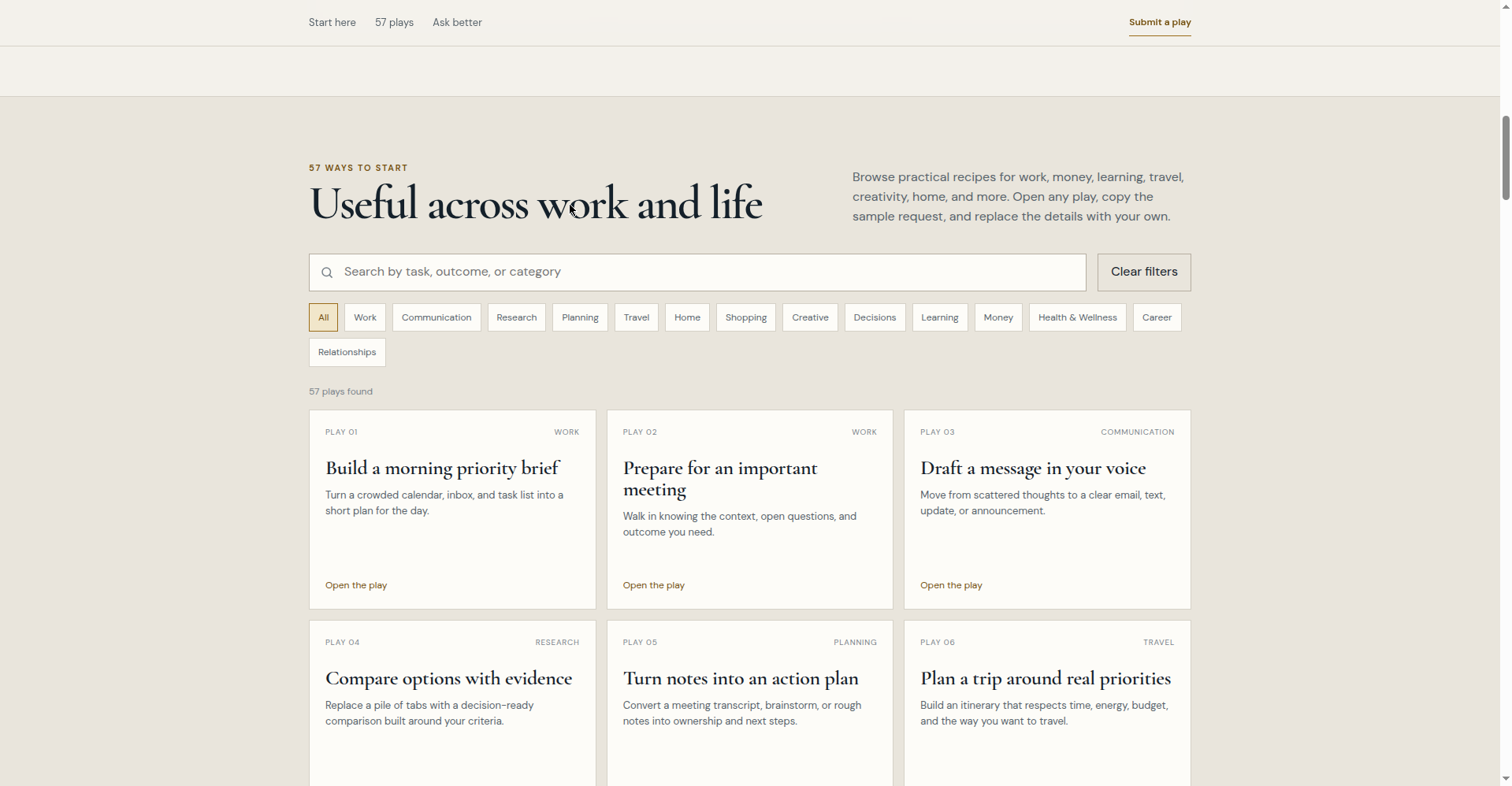
Task: Filter by Money category
Action: [998, 317]
